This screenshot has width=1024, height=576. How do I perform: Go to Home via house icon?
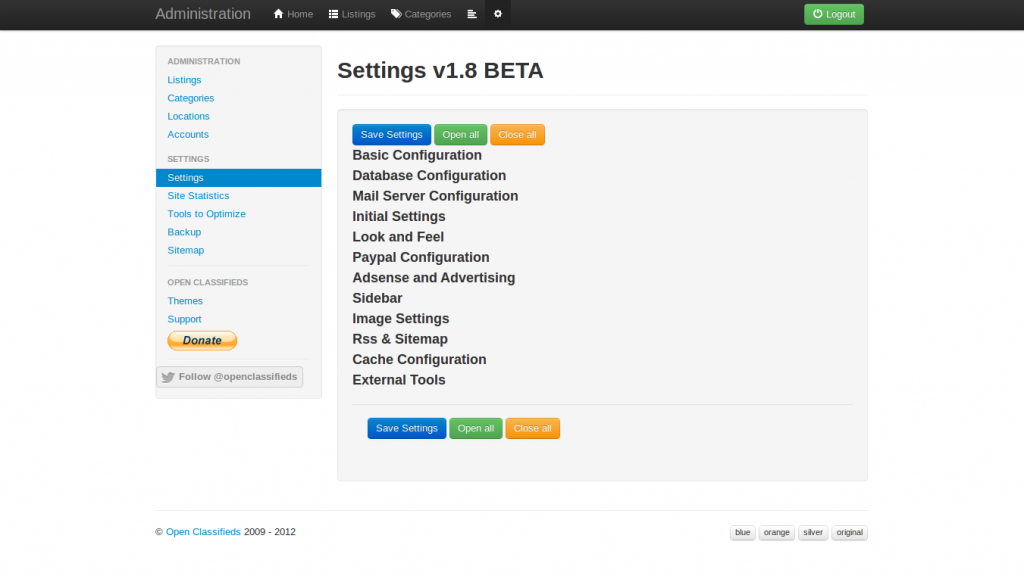point(293,14)
